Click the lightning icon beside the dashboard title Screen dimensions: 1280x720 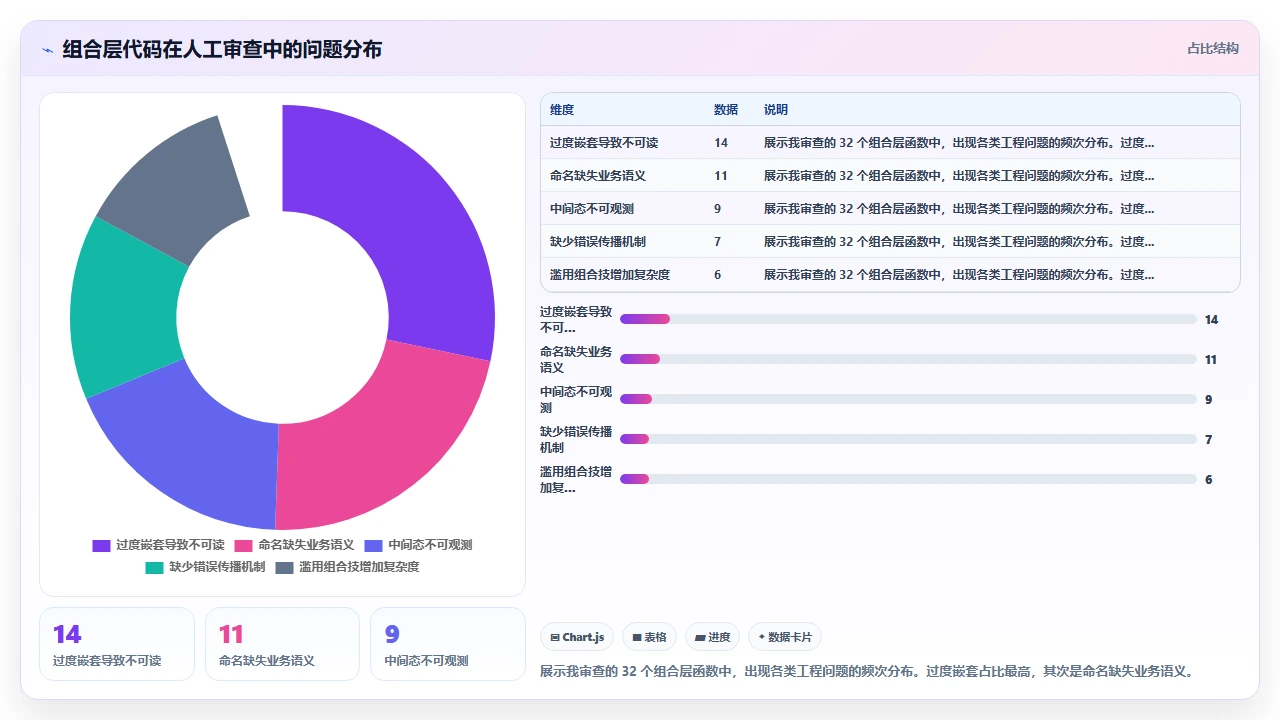point(47,50)
